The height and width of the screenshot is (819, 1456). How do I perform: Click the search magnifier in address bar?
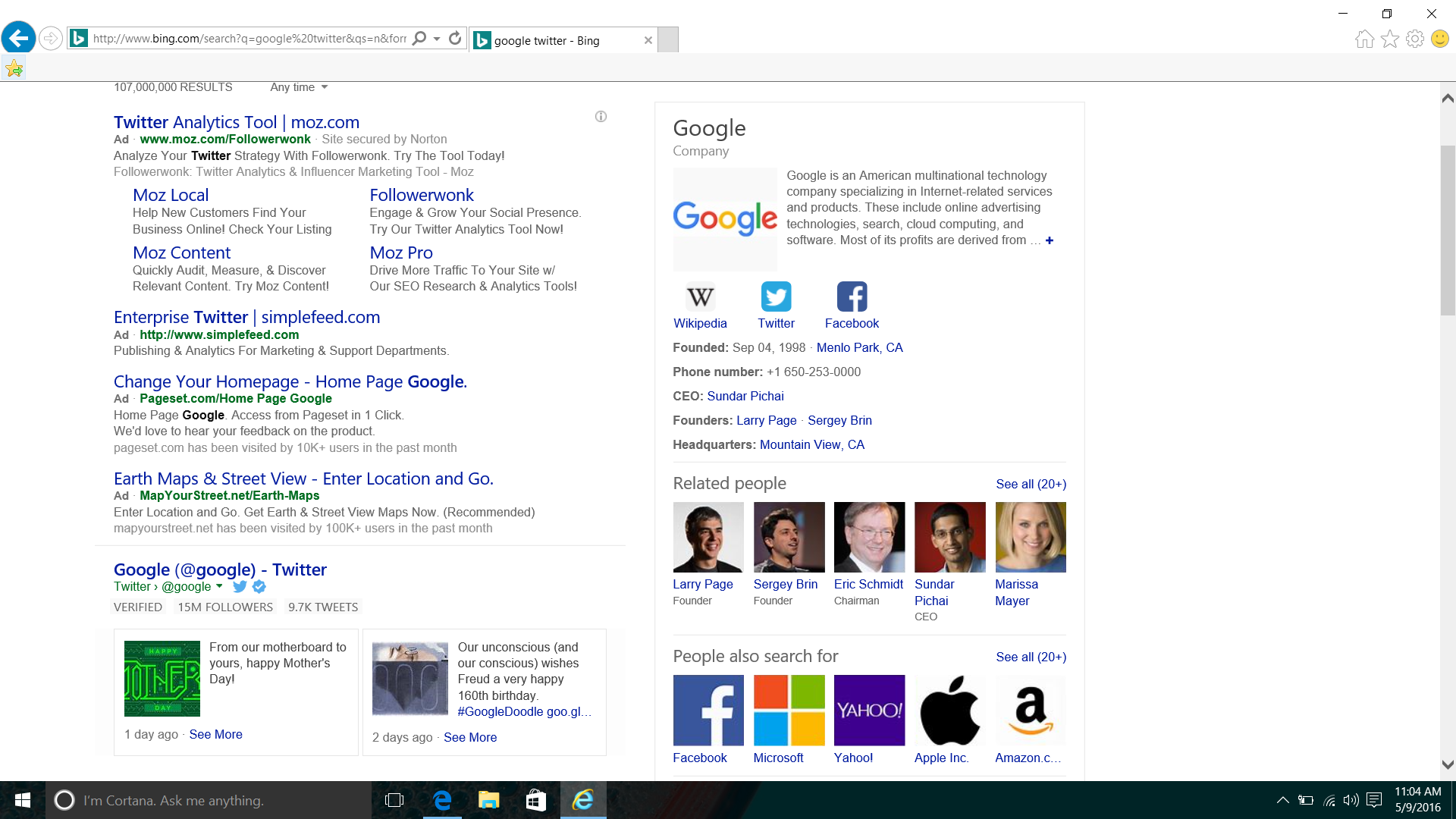pos(419,39)
